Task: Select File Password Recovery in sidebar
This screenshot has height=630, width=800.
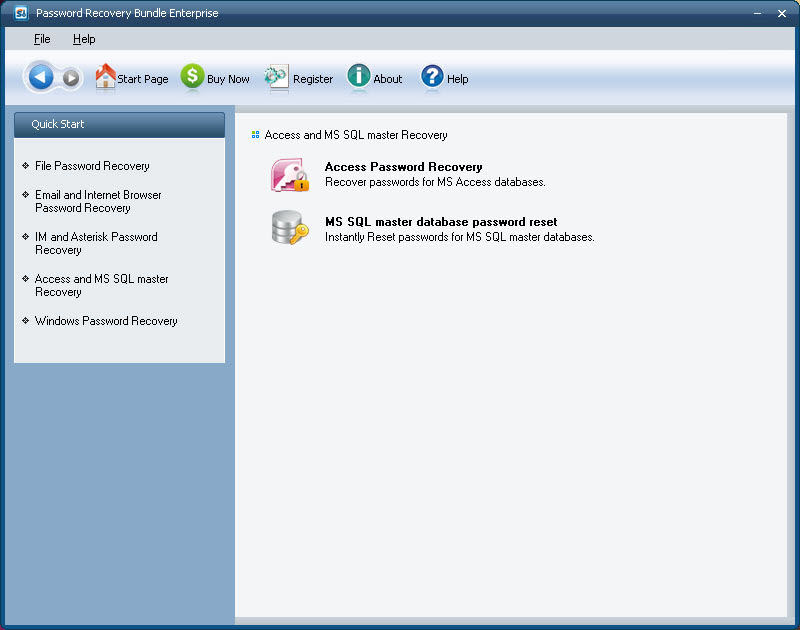Action: pos(92,166)
